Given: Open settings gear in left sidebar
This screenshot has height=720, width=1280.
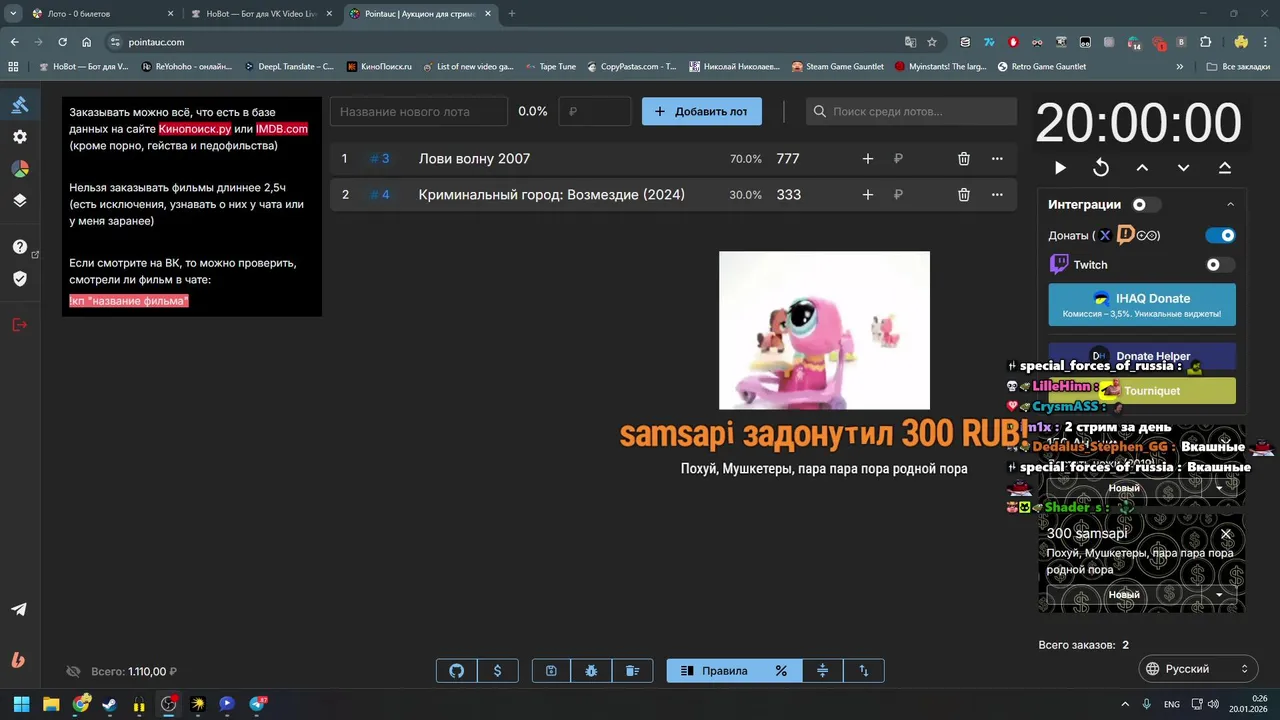Looking at the screenshot, I should (20, 137).
